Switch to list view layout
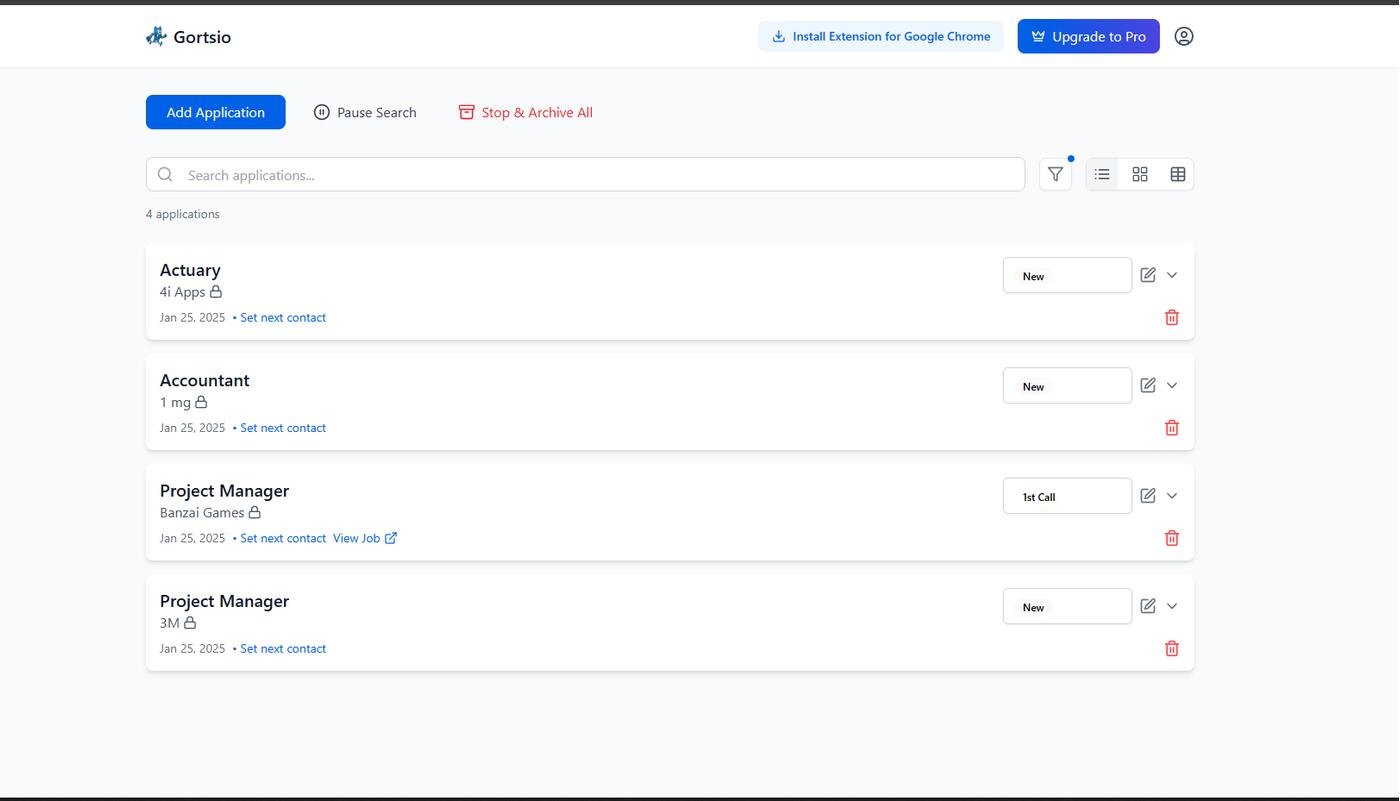Image resolution: width=1400 pixels, height=801 pixels. pos(1102,175)
